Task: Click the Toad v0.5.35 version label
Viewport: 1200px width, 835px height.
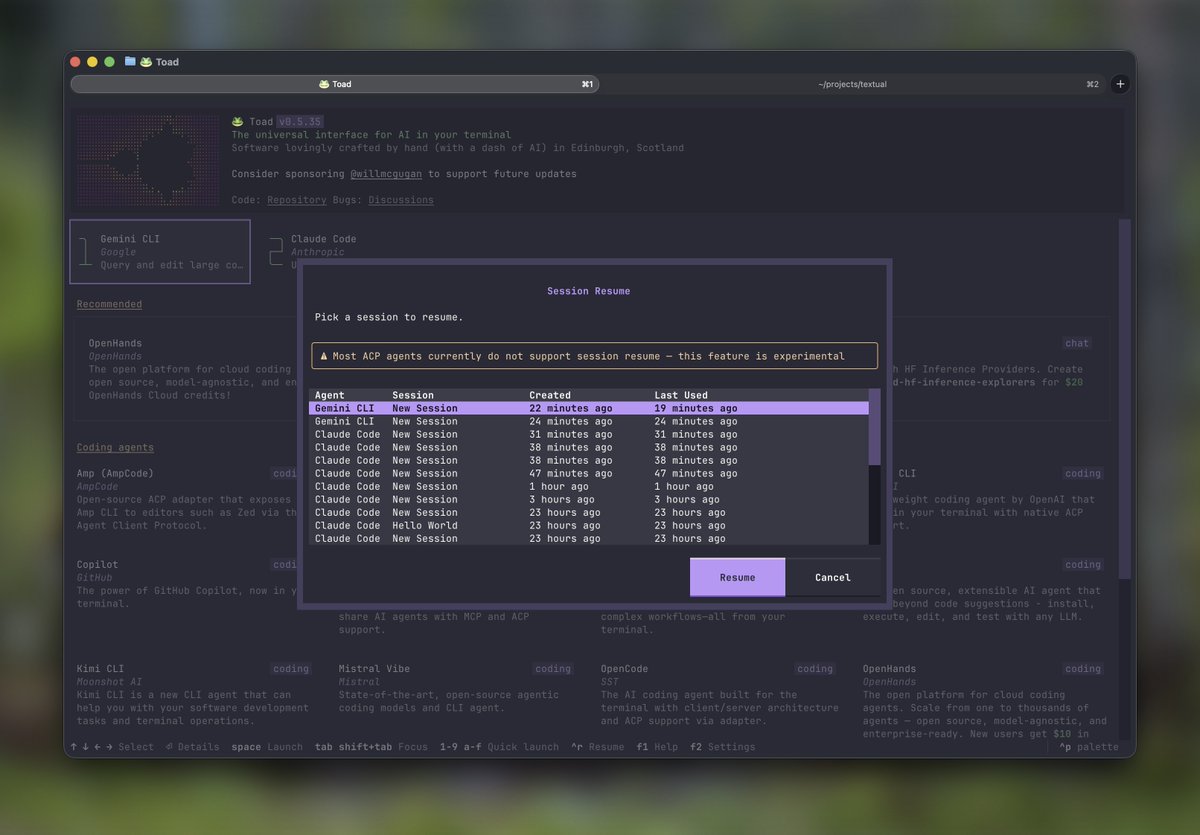Action: pyautogui.click(x=286, y=121)
